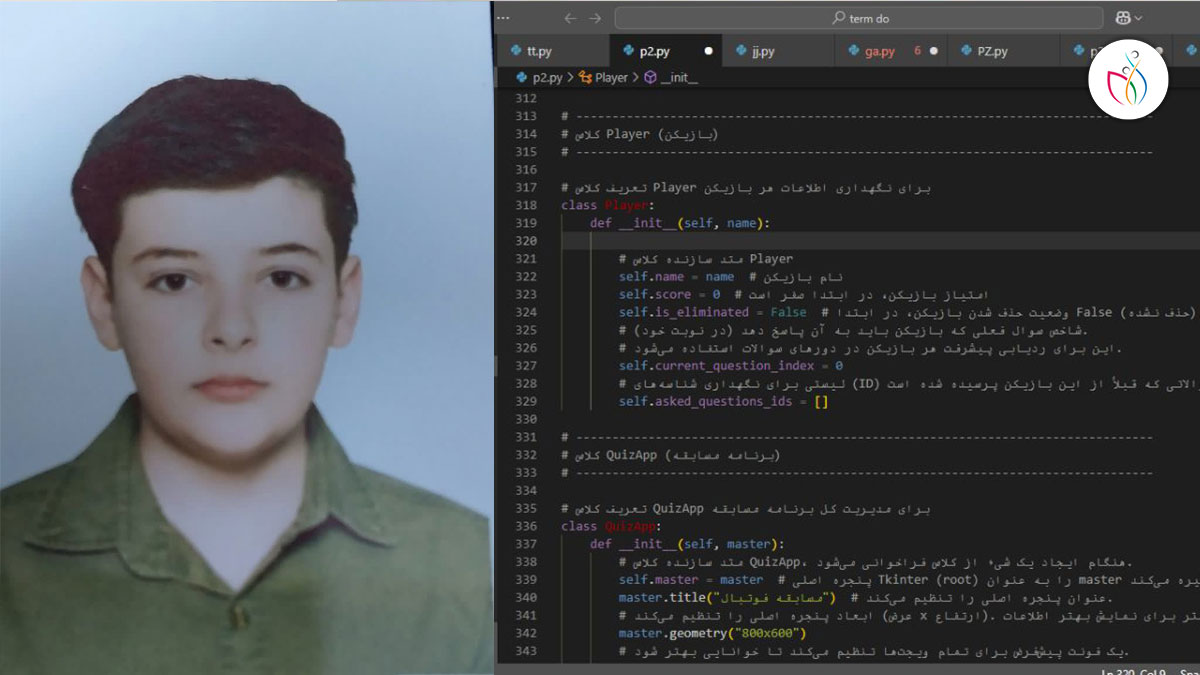The width and height of the screenshot is (1200, 675).
Task: Click line number 336 in the gutter
Action: [525, 526]
